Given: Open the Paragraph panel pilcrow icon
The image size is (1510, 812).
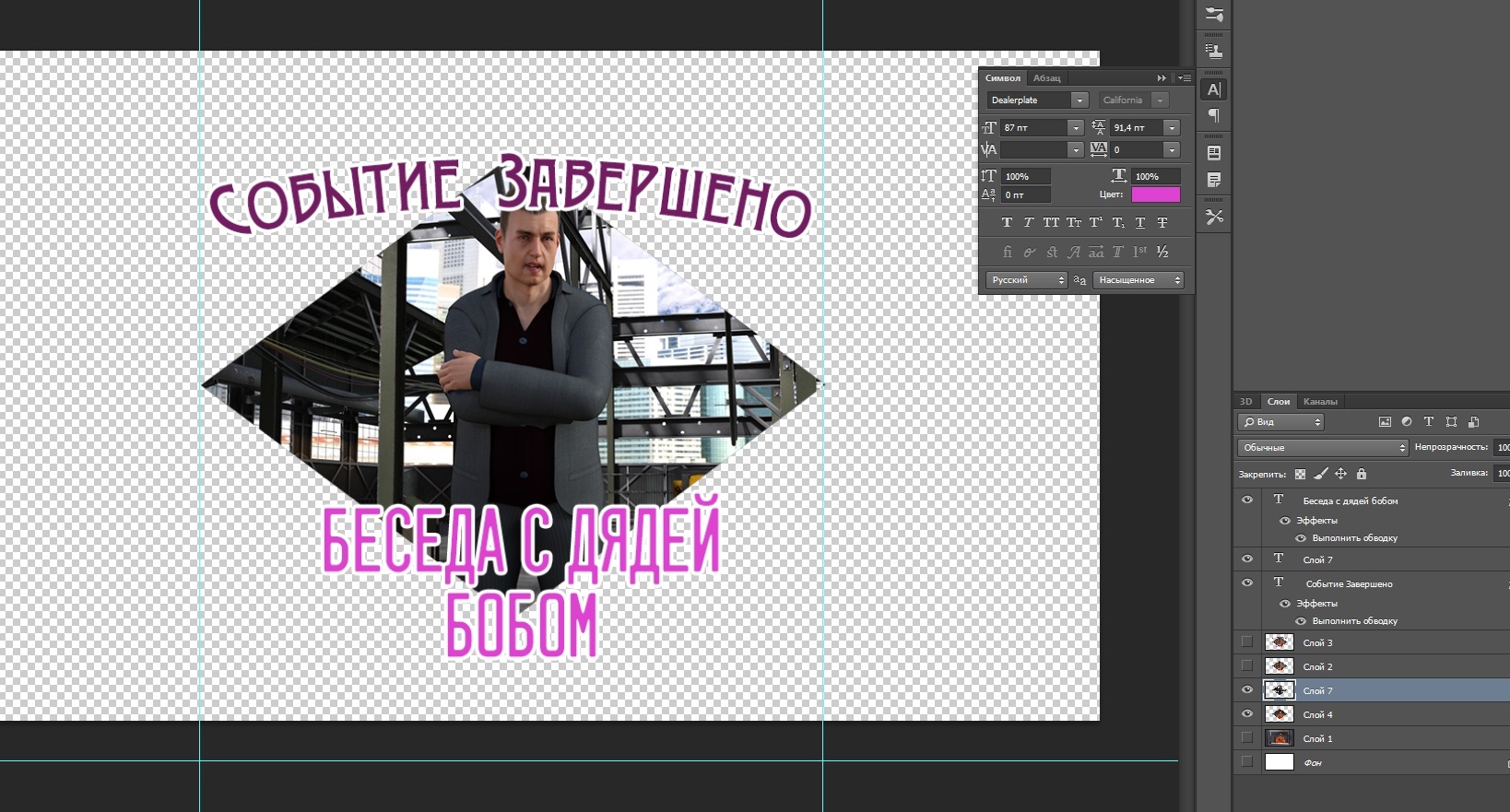Looking at the screenshot, I should click(1214, 115).
